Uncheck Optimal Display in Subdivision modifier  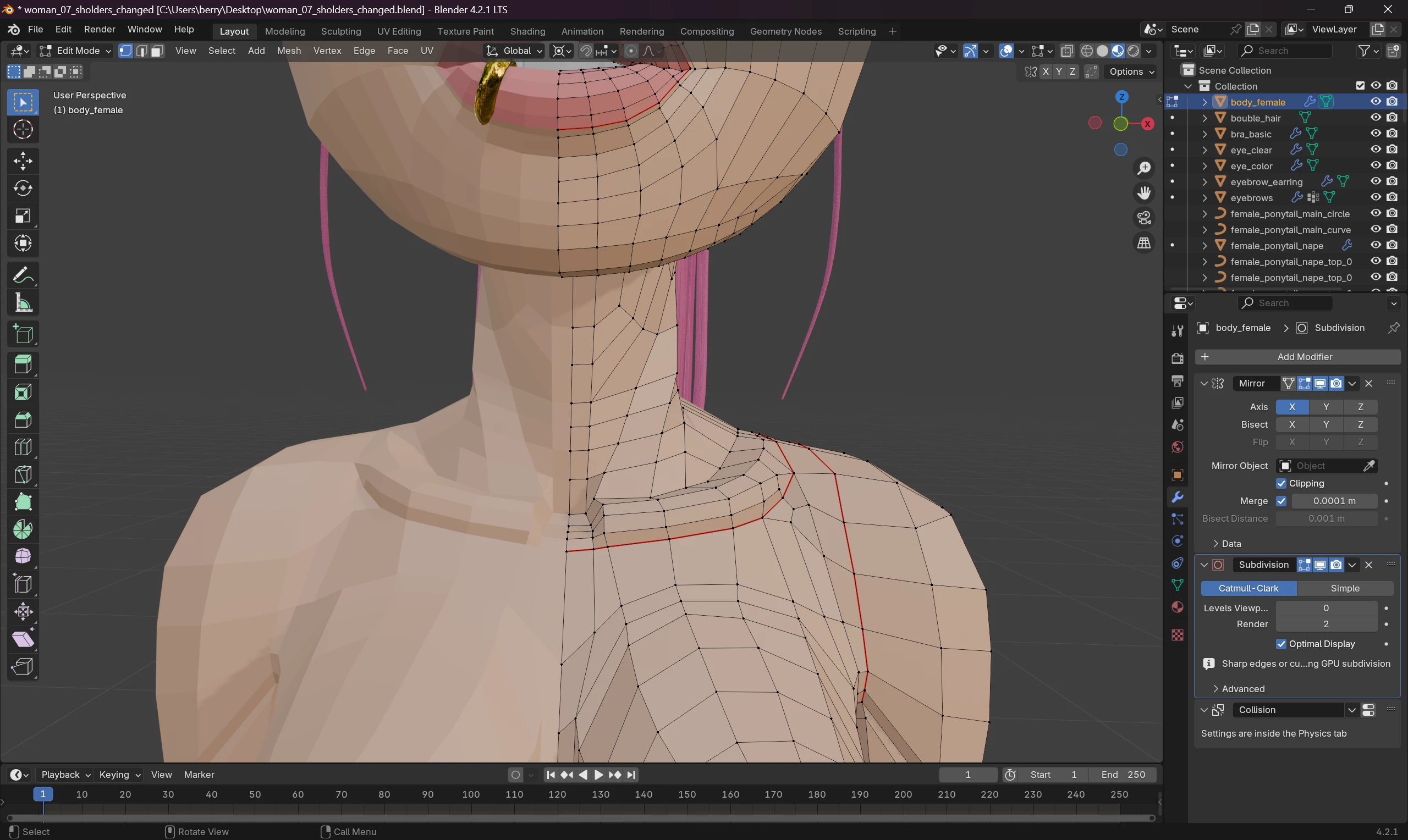pyautogui.click(x=1281, y=644)
